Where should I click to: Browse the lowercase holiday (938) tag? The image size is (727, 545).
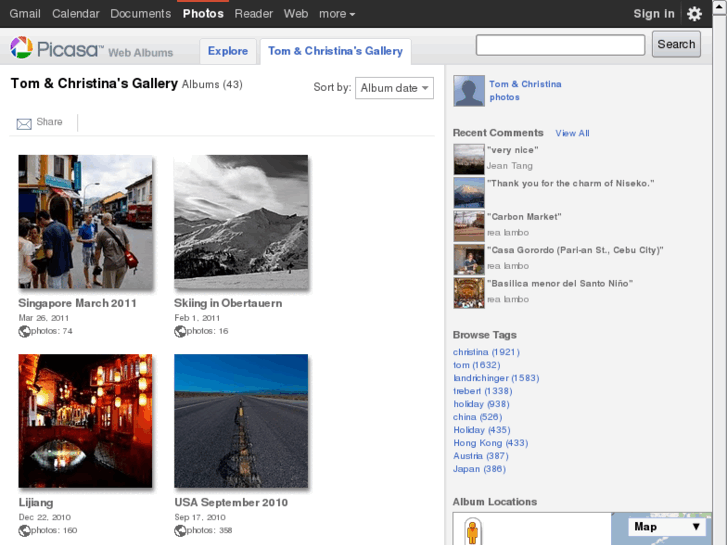pyautogui.click(x=481, y=404)
